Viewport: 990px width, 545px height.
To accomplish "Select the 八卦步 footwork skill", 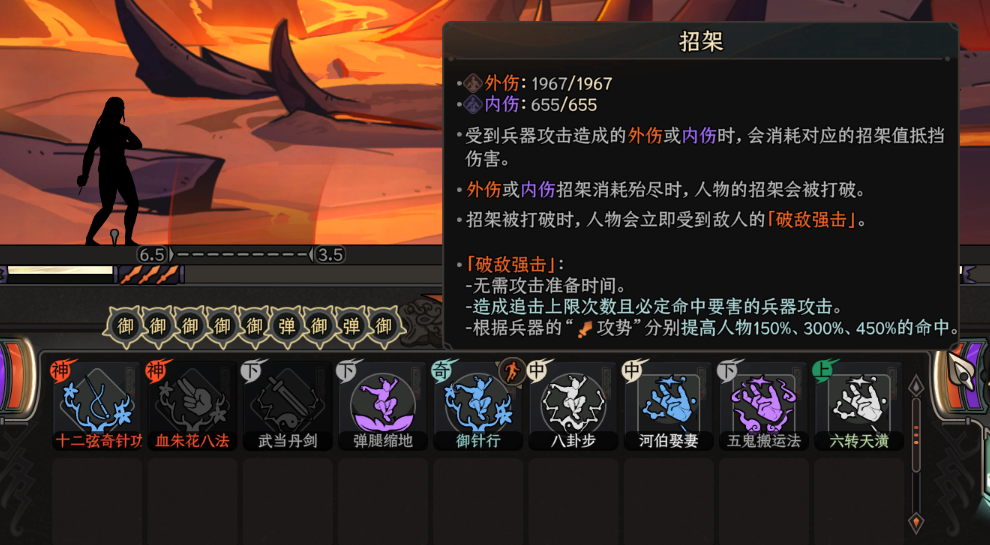I will [574, 404].
